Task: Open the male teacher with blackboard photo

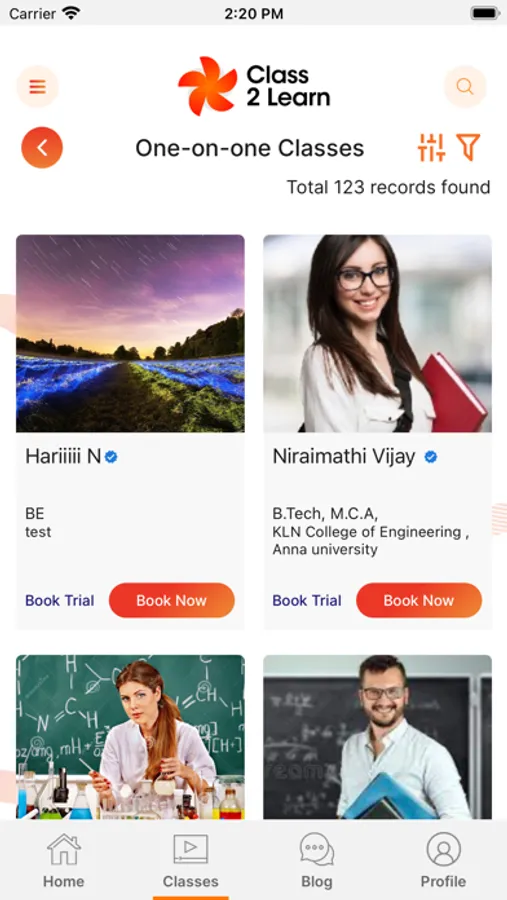Action: pyautogui.click(x=377, y=737)
